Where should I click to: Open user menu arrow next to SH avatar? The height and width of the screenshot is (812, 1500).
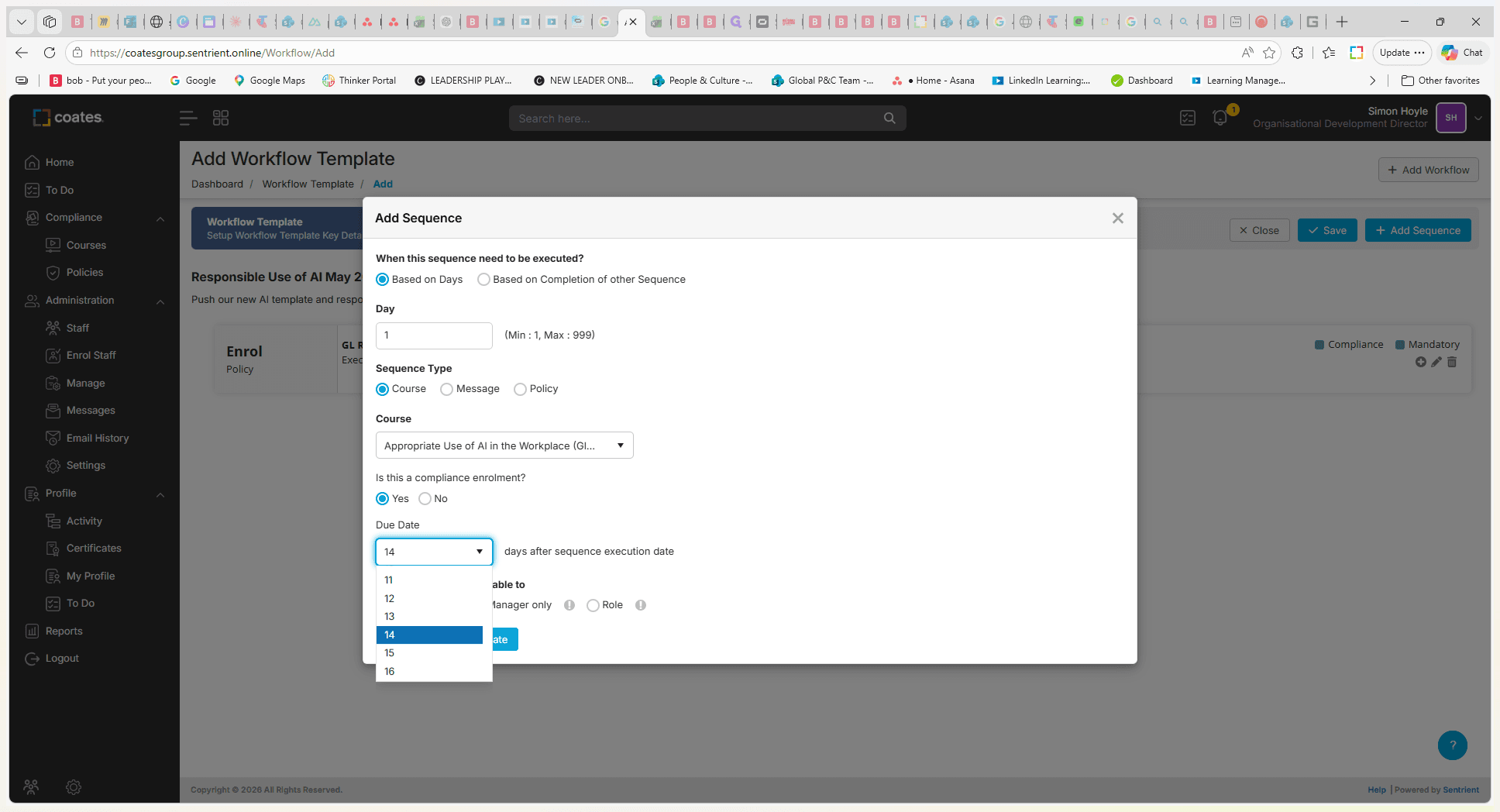pos(1478,119)
